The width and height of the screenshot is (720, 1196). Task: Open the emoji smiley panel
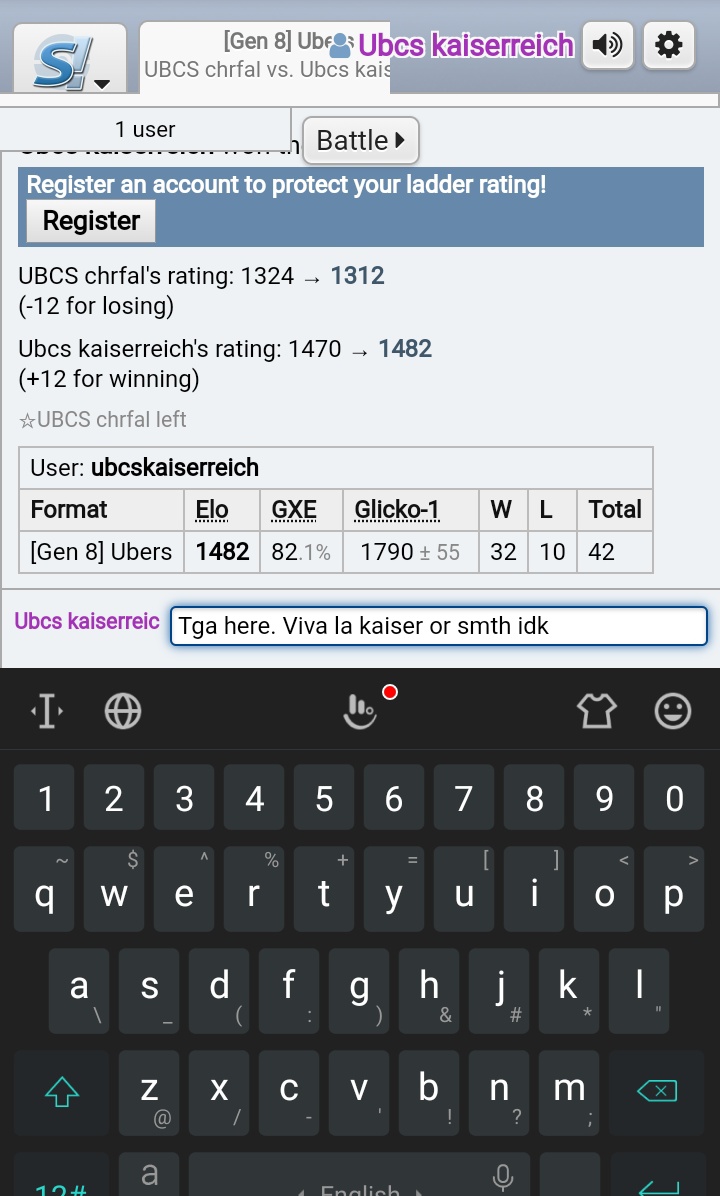pos(673,711)
